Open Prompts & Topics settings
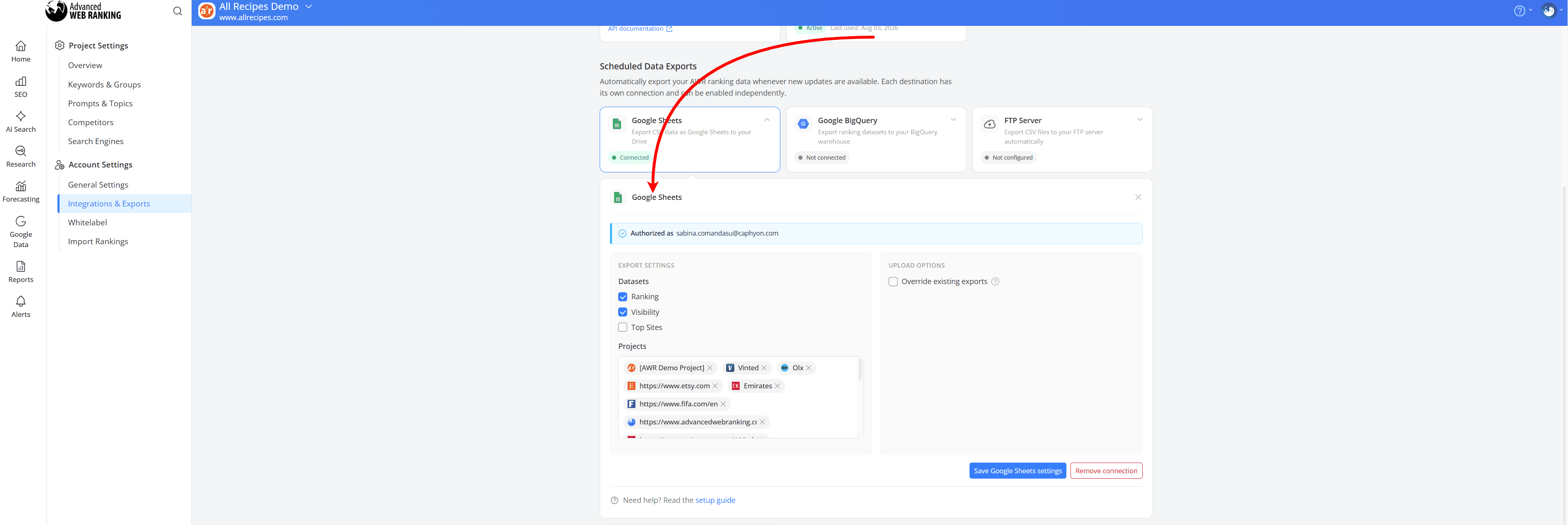Screen dimensions: 1568x525 101,103
